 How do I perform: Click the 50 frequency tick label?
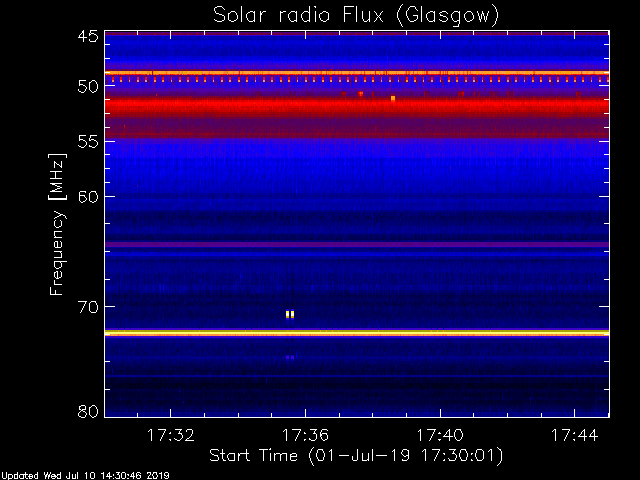click(x=88, y=87)
